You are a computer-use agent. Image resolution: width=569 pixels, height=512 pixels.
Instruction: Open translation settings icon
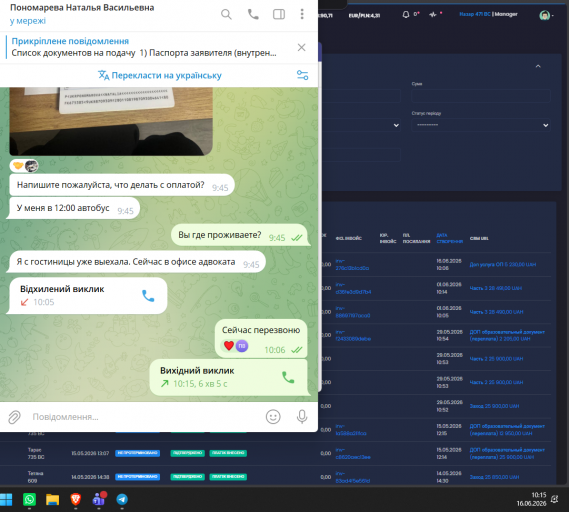coord(302,75)
